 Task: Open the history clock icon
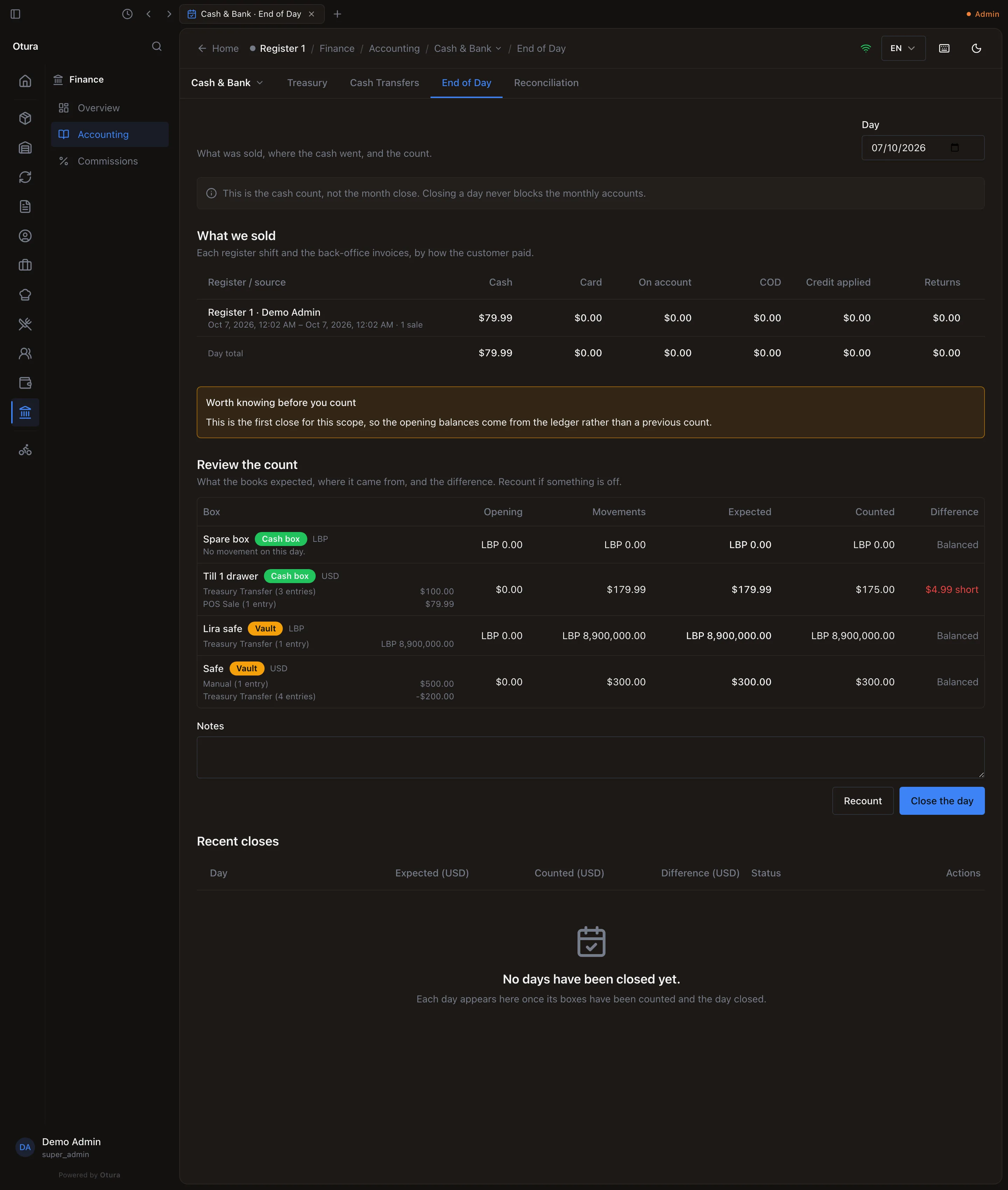pyautogui.click(x=127, y=14)
